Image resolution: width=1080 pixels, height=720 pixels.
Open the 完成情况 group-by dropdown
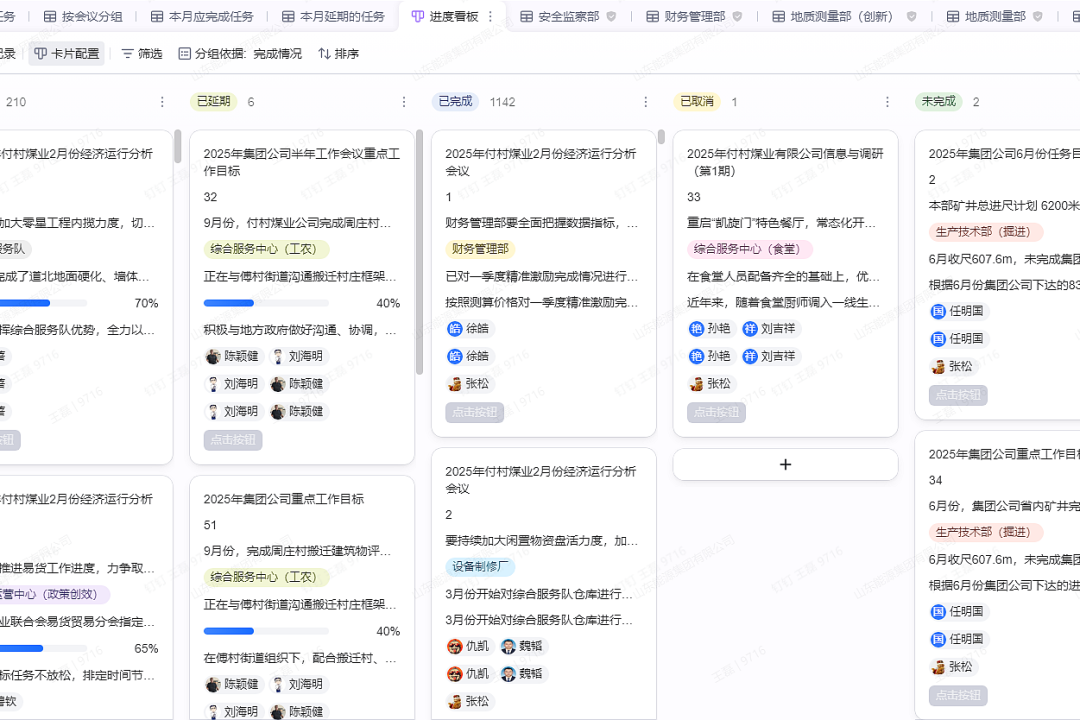[x=277, y=53]
